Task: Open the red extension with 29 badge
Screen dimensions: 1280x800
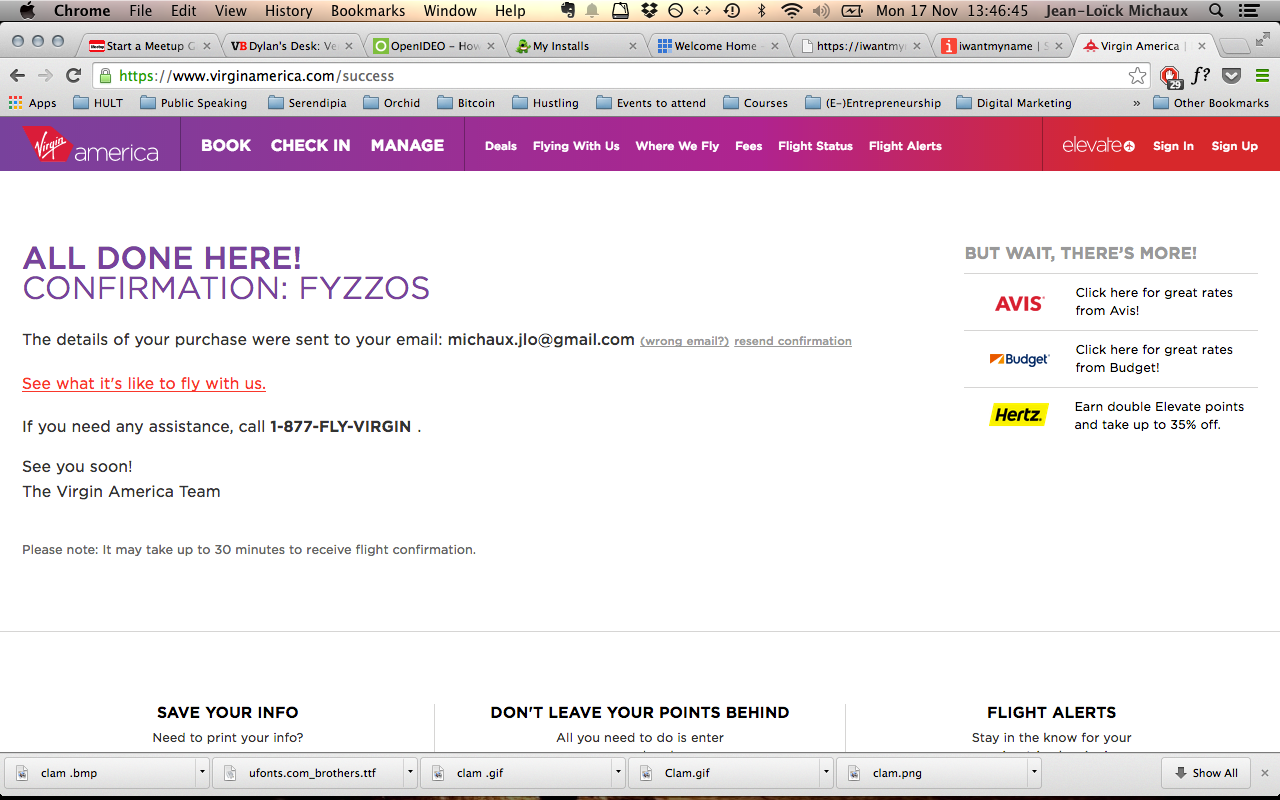Action: 1170,76
